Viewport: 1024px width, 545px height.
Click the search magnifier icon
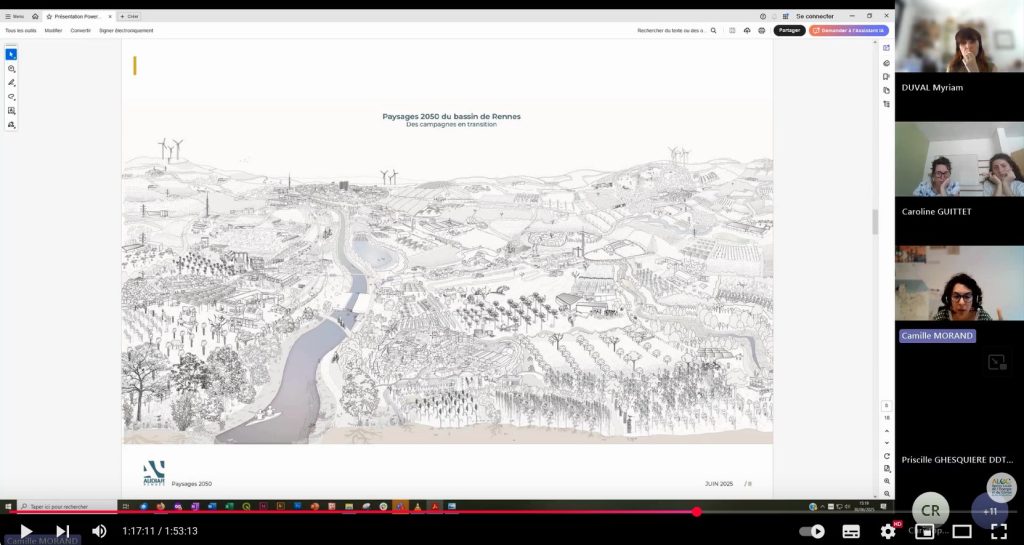[714, 31]
